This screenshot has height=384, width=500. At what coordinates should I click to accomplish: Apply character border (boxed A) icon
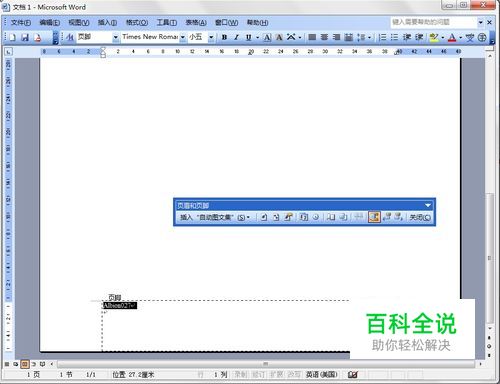click(267, 37)
